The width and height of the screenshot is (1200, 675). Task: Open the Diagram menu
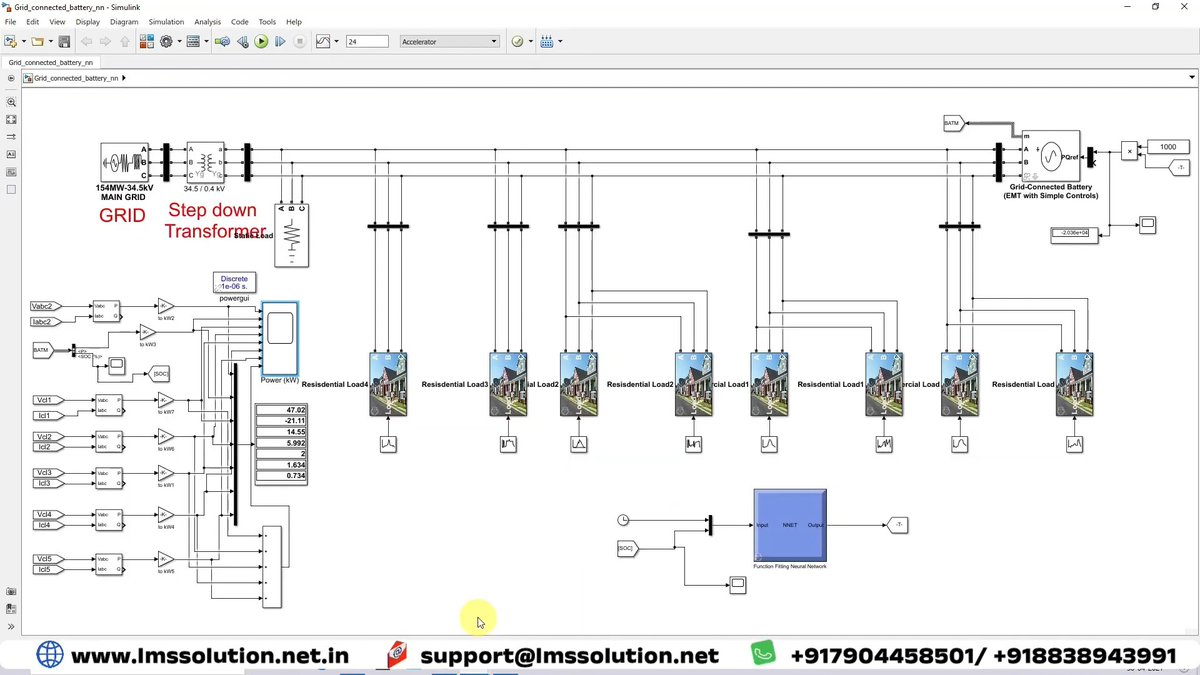124,21
